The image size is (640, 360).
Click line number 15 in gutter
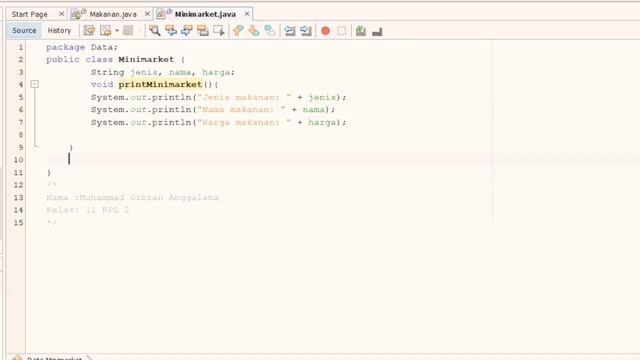(18, 222)
